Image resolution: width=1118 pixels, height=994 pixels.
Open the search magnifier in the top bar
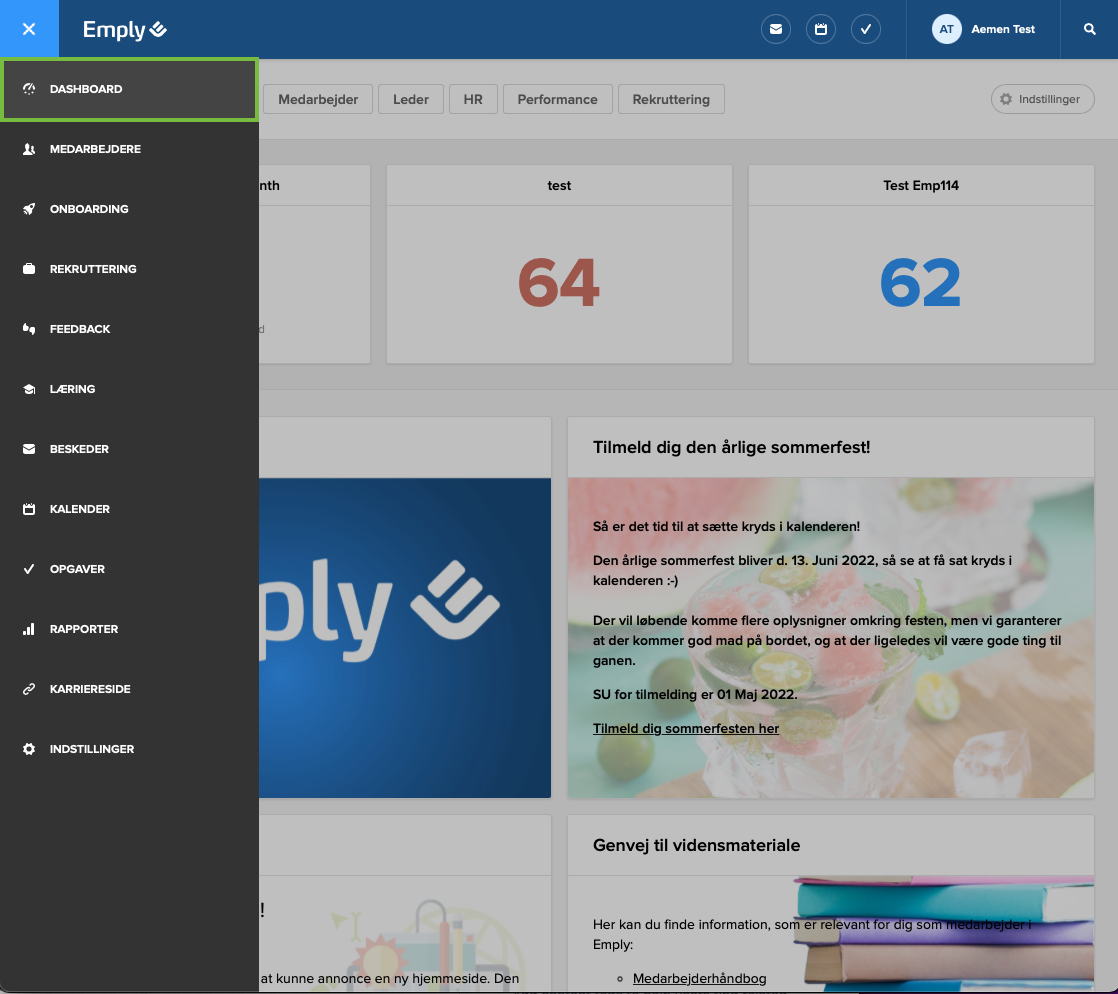point(1089,29)
